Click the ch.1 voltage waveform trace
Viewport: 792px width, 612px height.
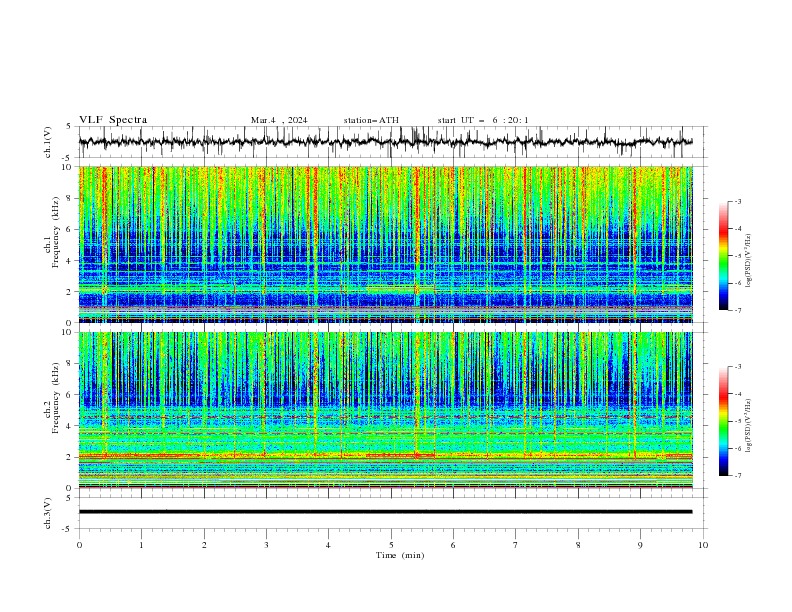coord(385,142)
